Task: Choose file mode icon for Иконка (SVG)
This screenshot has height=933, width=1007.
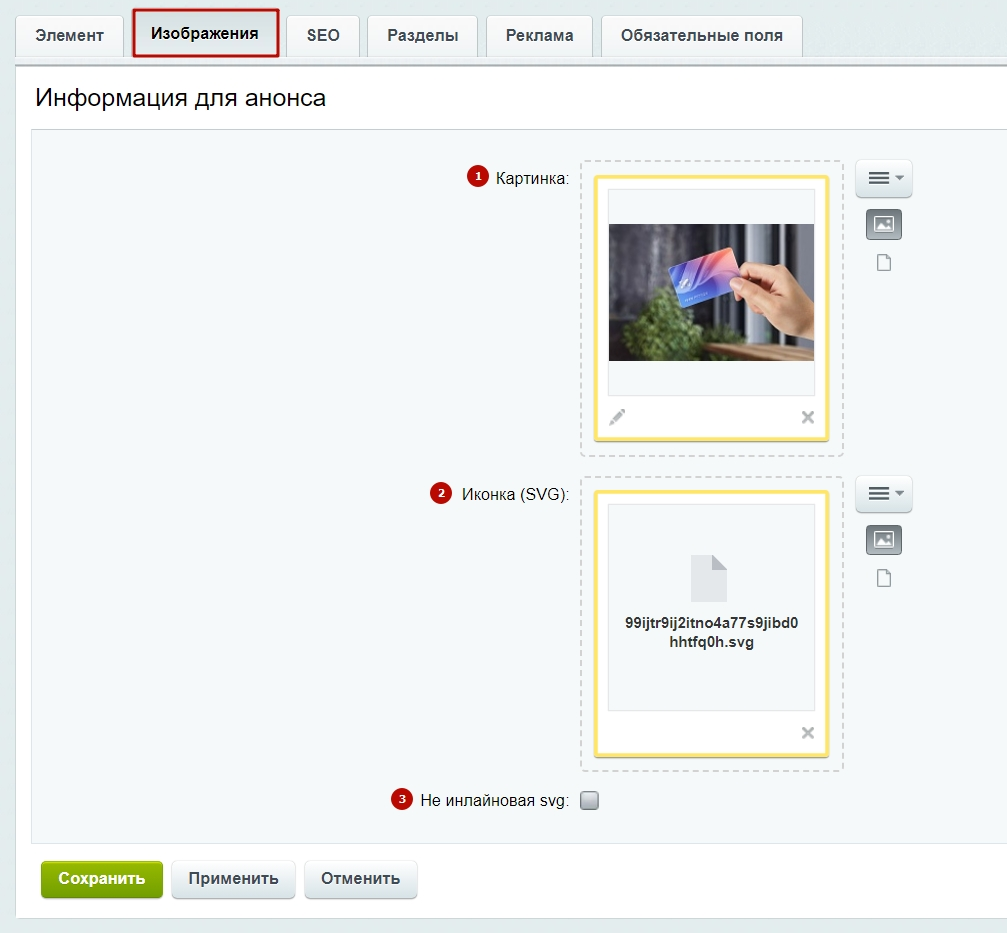Action: (884, 579)
